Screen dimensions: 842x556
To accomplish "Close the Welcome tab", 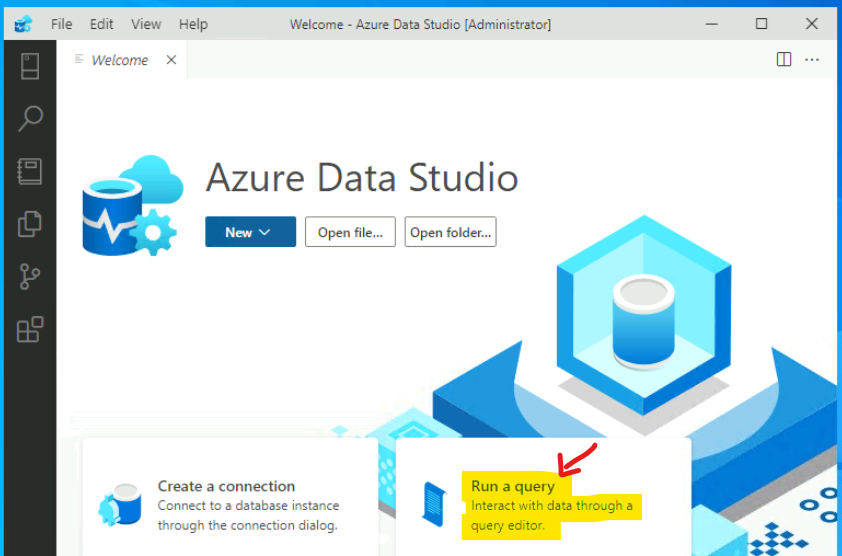I will point(171,60).
